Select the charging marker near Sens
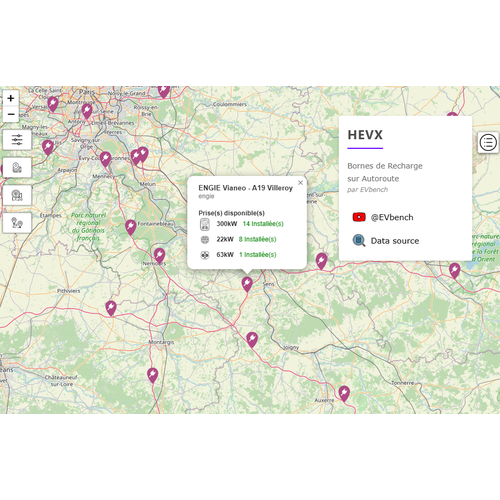 247,284
